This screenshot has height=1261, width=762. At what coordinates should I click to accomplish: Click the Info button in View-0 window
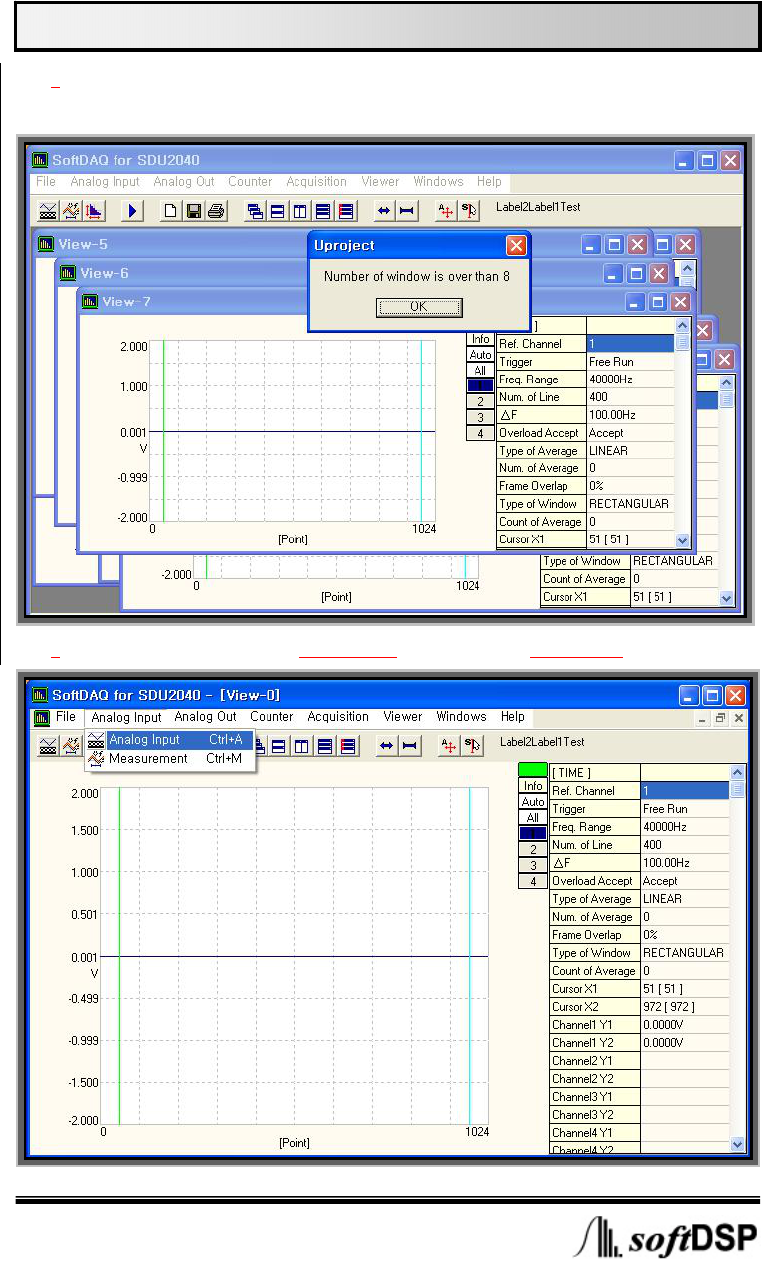coord(533,786)
